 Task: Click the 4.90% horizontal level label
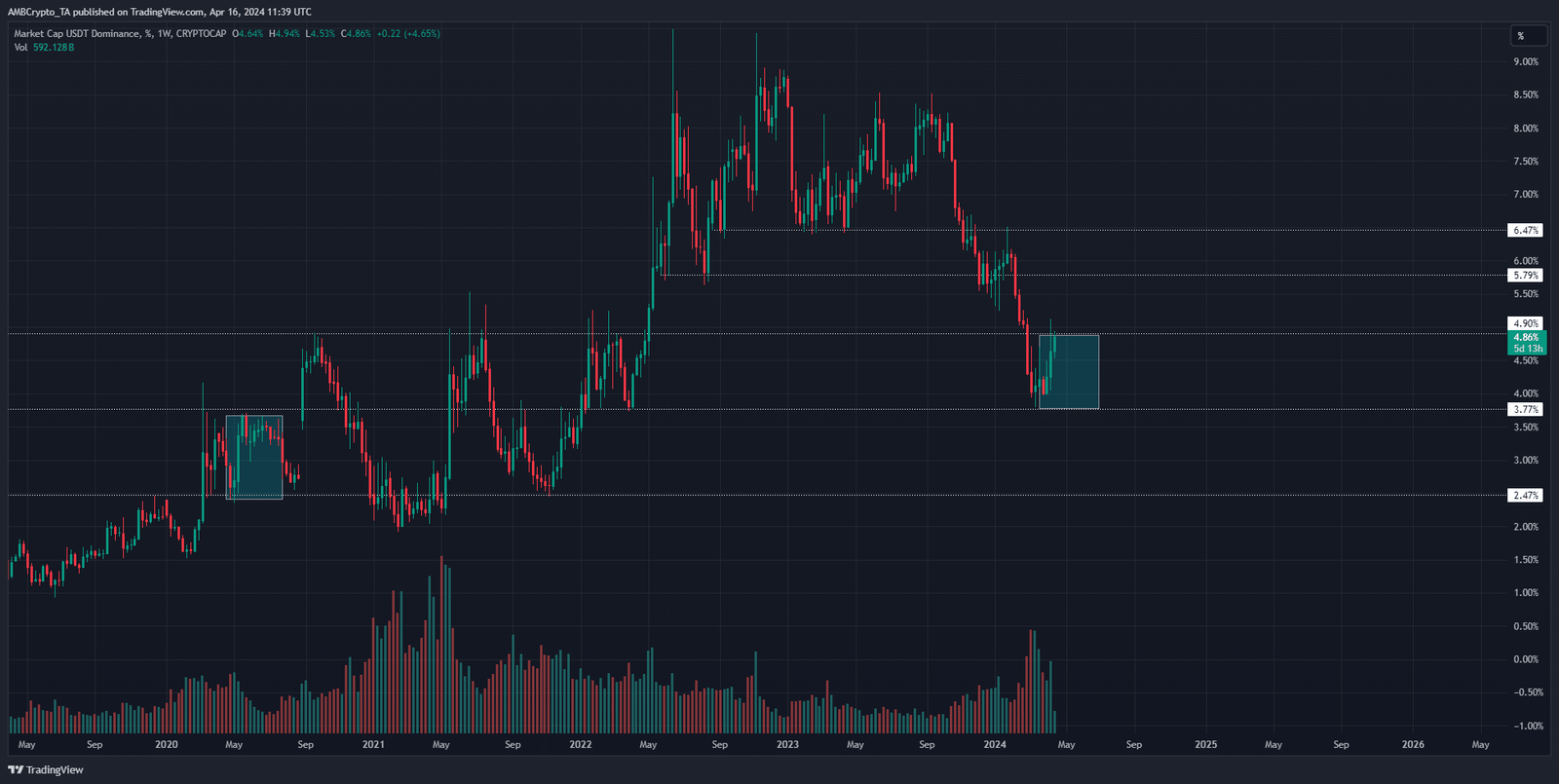[x=1526, y=323]
